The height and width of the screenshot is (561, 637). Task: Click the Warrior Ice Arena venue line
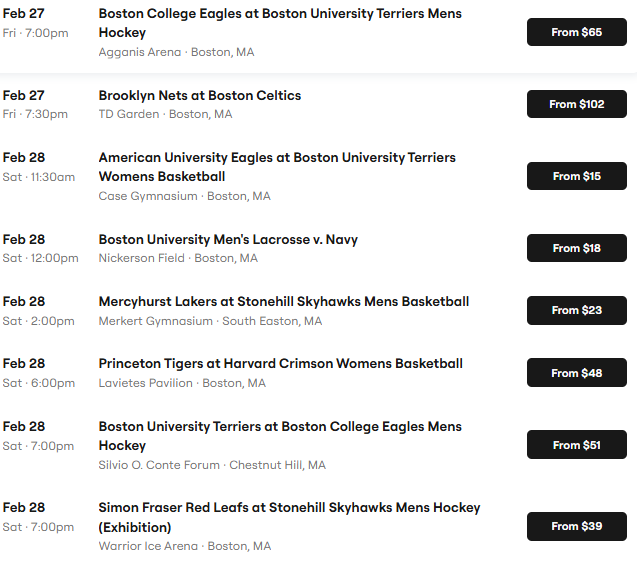tap(184, 546)
